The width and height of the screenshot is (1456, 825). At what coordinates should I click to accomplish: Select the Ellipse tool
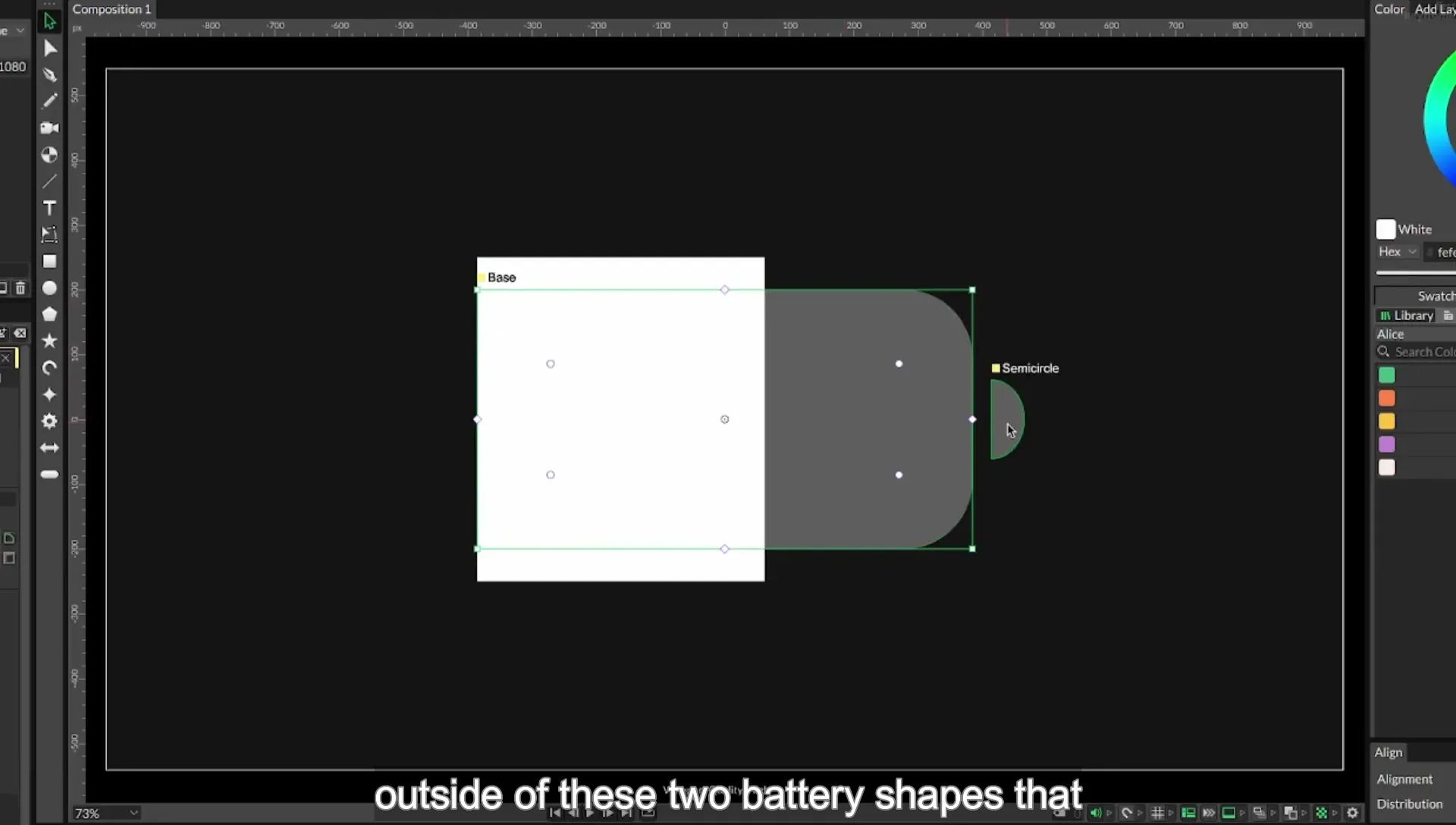coord(49,288)
